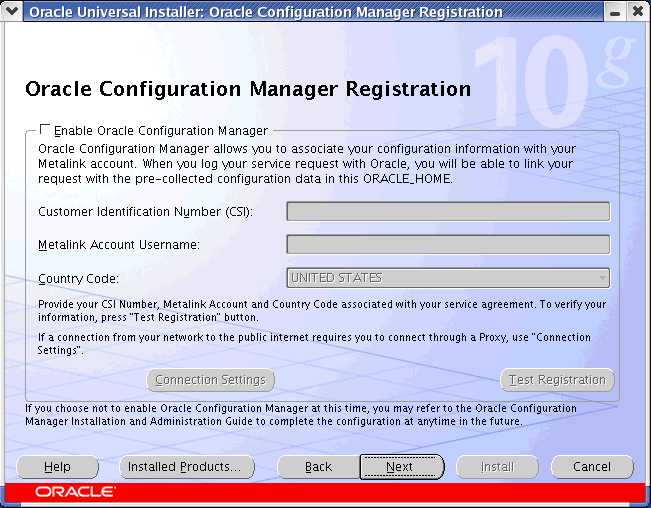Enable Oracle Configuration Manager checkbox
This screenshot has height=508, width=651.
45,130
